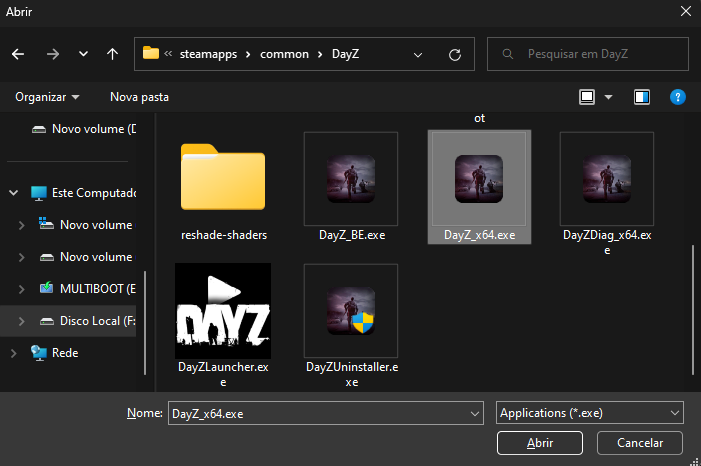Close the Abrir dialog

coord(686,11)
